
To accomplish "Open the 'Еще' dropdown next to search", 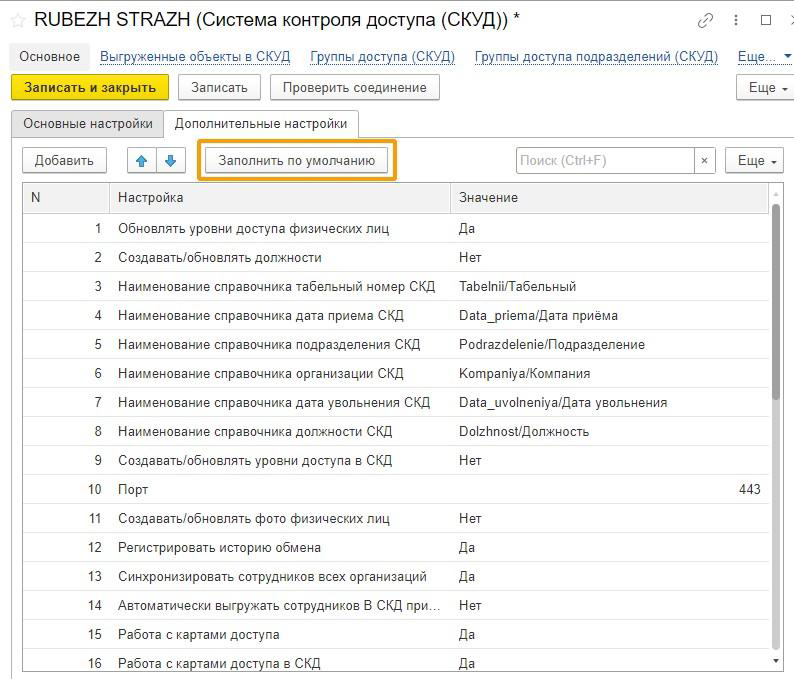I will 756,160.
